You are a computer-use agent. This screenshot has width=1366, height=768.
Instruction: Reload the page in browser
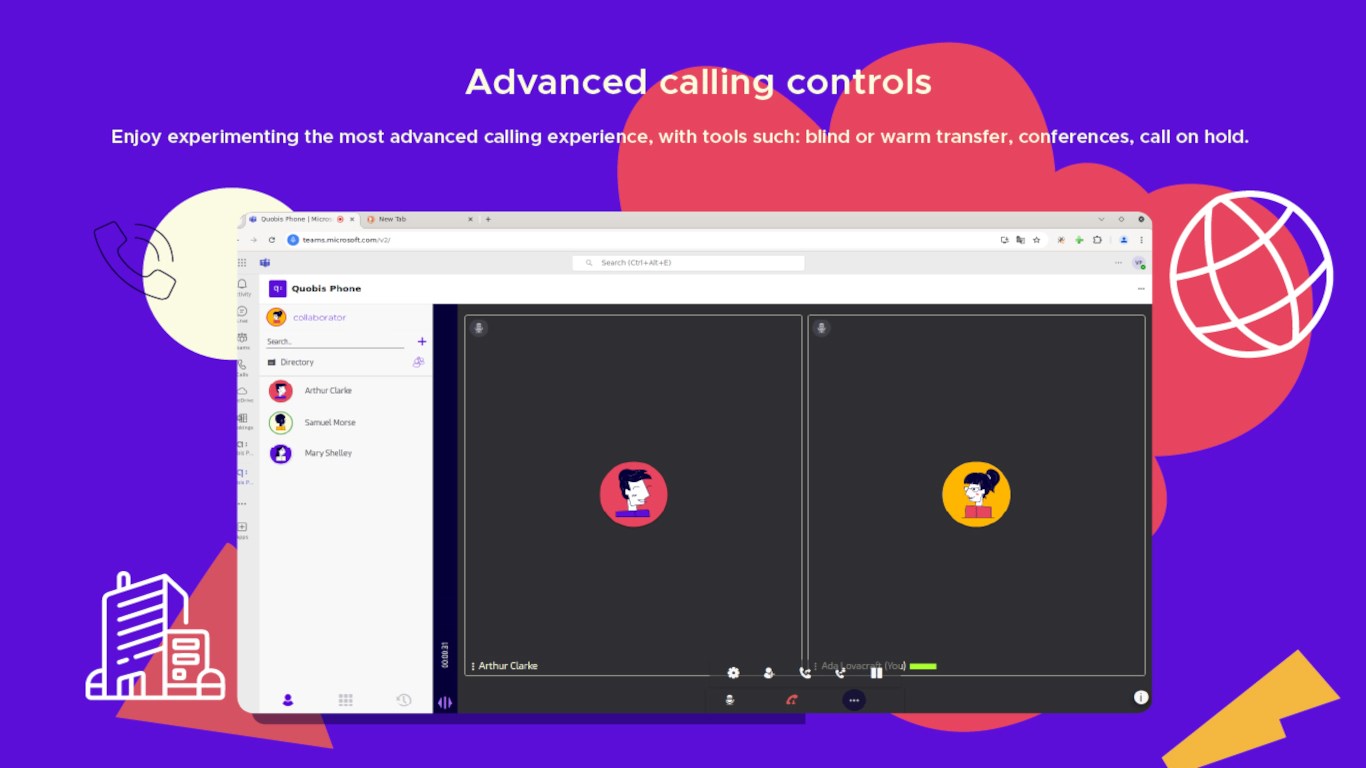(x=271, y=240)
